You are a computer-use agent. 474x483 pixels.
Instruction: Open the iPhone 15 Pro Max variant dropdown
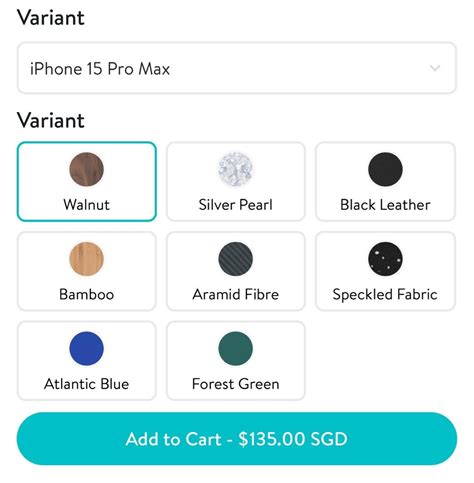pyautogui.click(x=237, y=68)
